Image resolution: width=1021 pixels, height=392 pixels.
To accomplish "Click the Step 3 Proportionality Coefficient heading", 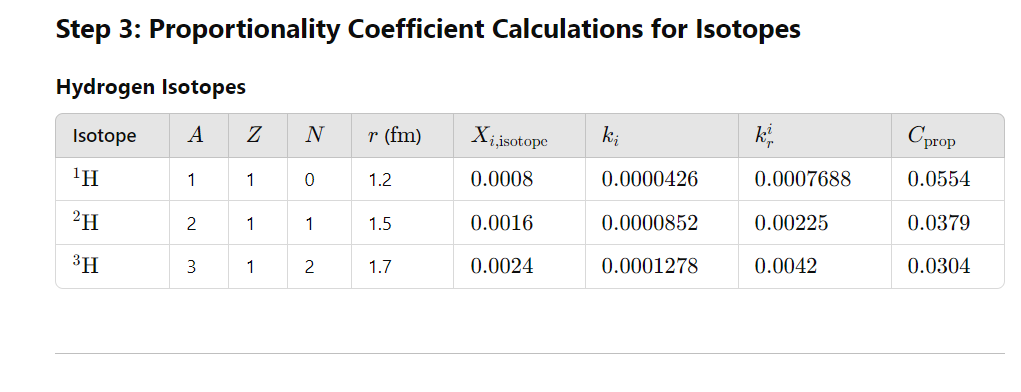I will (x=428, y=29).
